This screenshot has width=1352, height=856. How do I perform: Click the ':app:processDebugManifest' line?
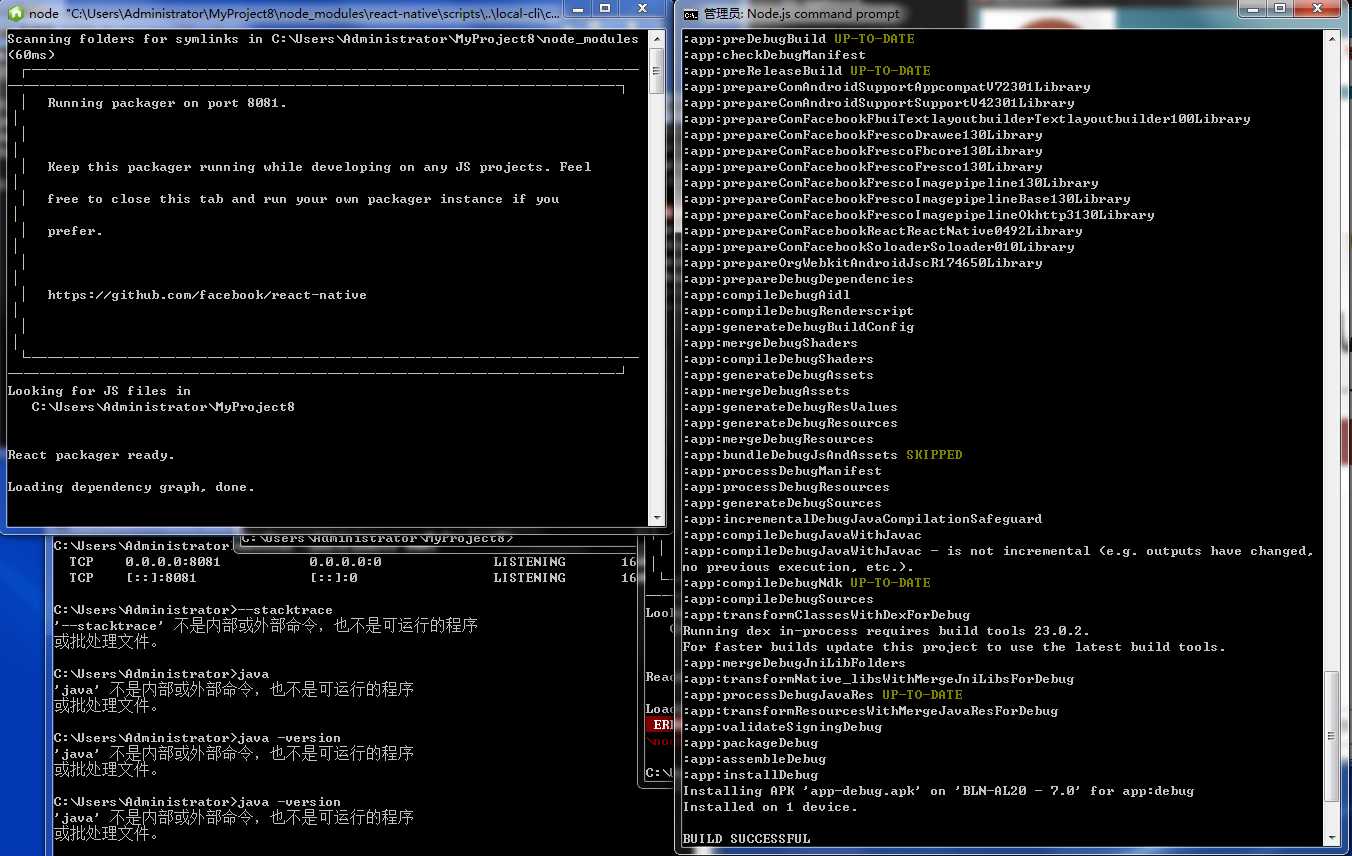coord(782,471)
